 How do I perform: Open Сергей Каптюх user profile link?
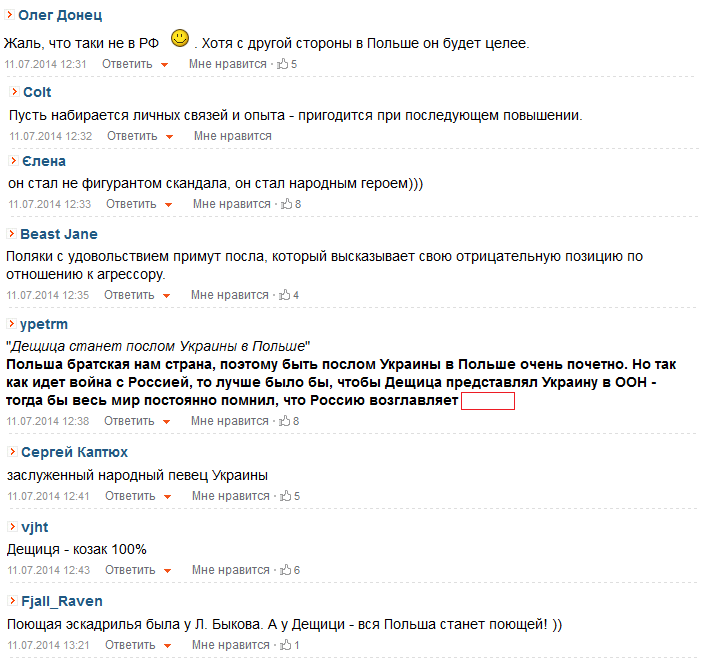pos(75,452)
